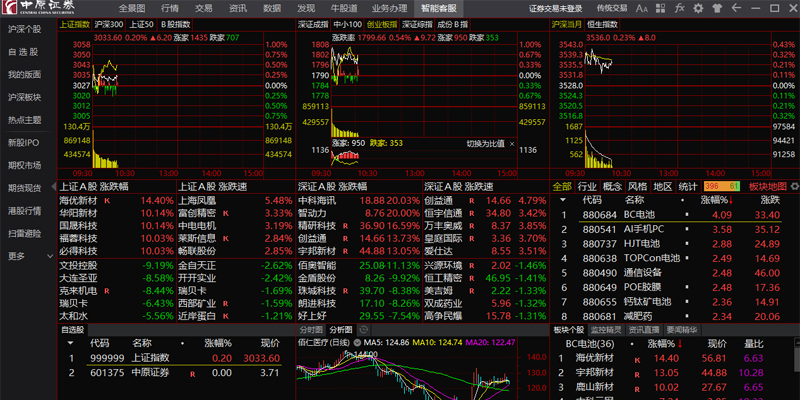Click the back arrow icon
Screen dimensions: 800x400
[x=736, y=8]
